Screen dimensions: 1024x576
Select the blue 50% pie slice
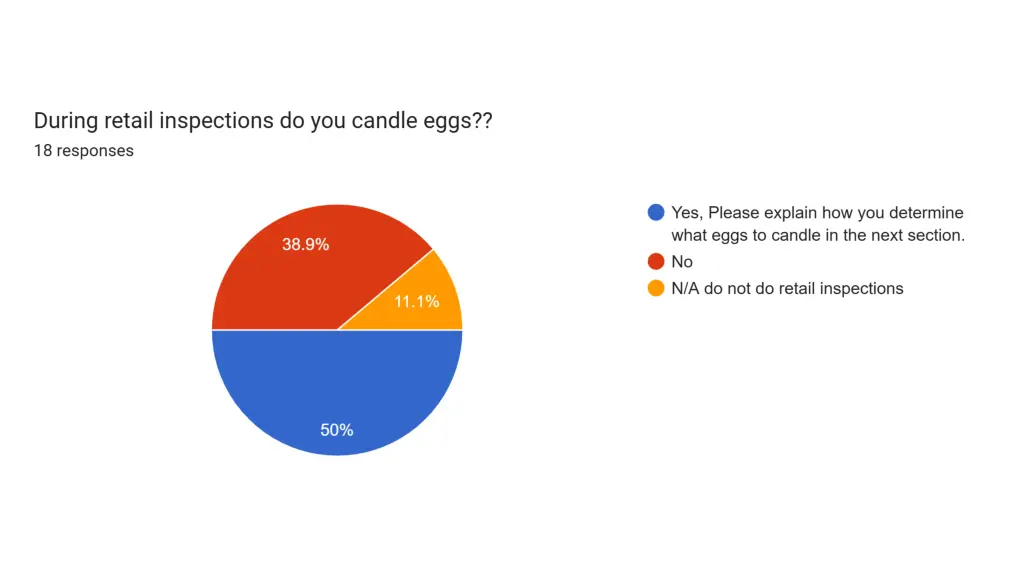(x=337, y=392)
